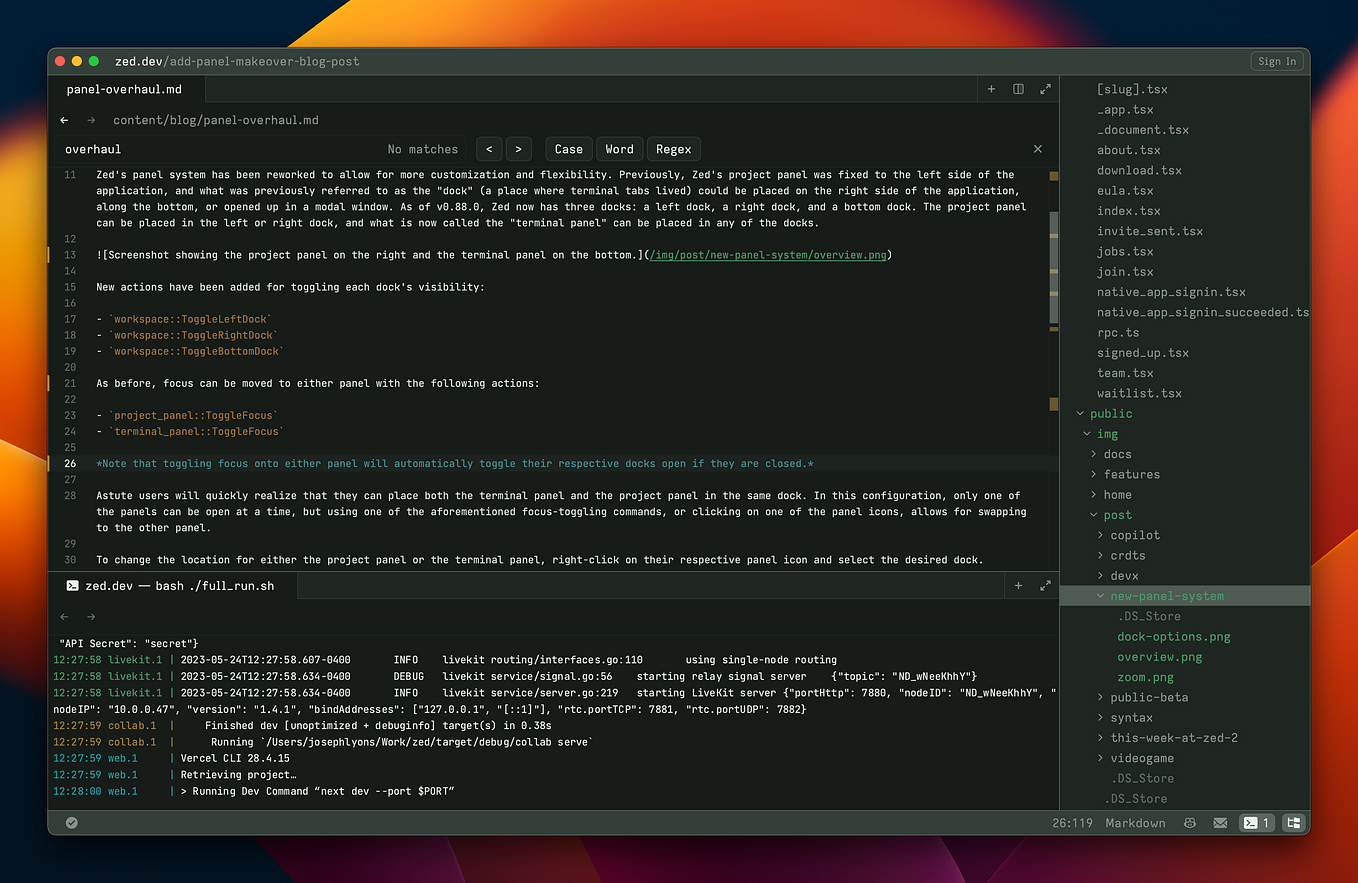Enable whole Word matching in search

coord(619,148)
